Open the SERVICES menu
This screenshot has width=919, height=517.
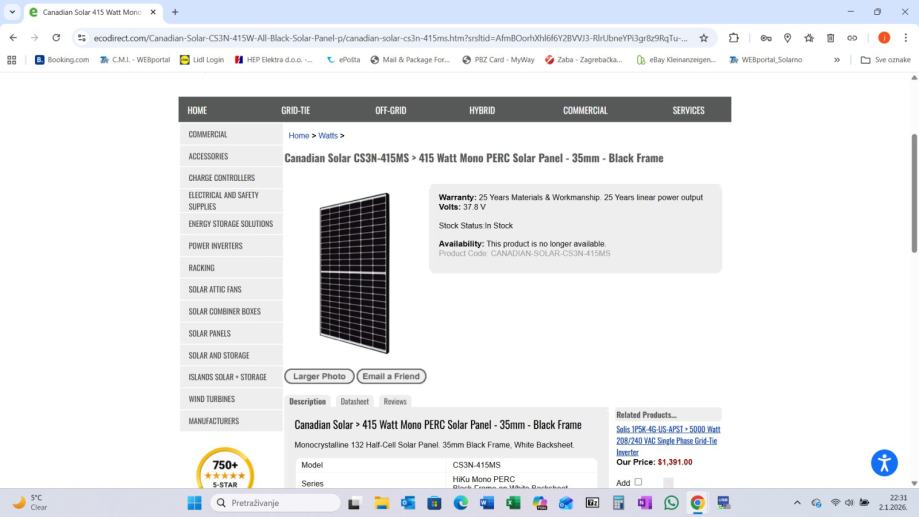688,110
